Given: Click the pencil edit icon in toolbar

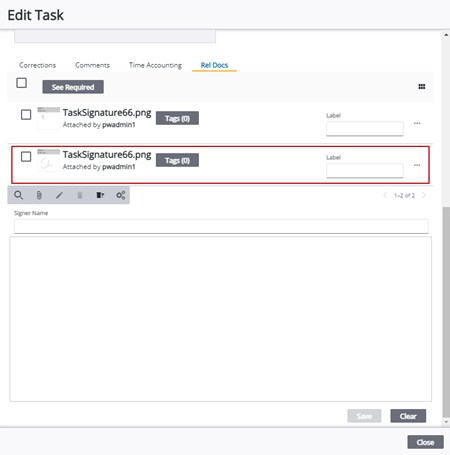Looking at the screenshot, I should [x=59, y=195].
